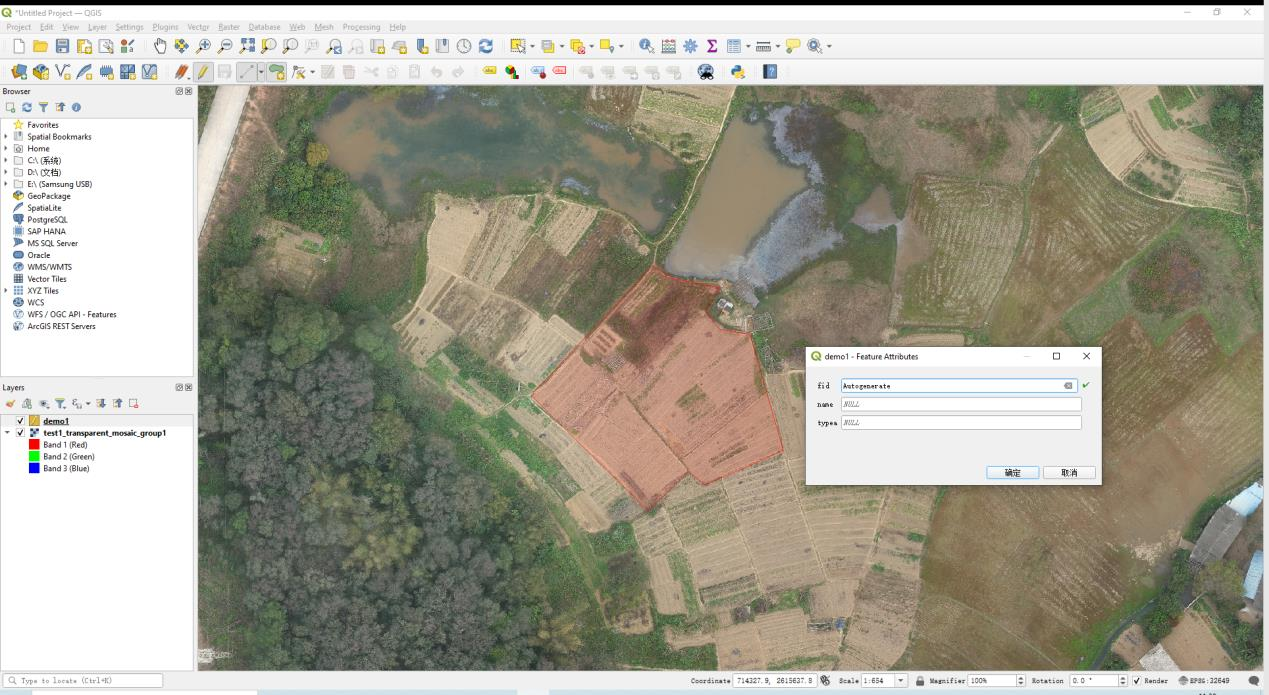
Task: Click the 取消 button to cancel
Action: 1069,473
